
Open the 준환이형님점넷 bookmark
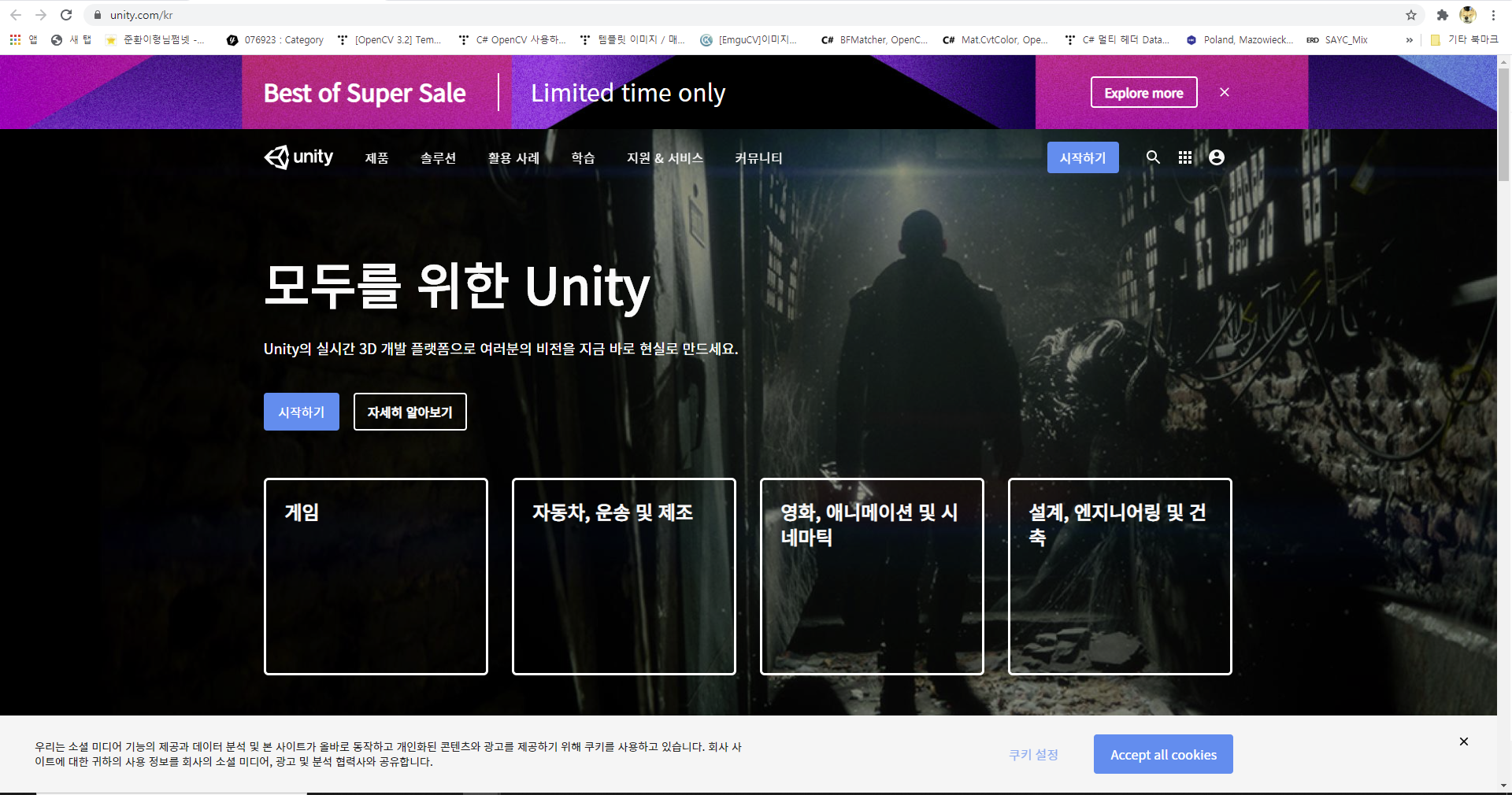click(x=156, y=39)
